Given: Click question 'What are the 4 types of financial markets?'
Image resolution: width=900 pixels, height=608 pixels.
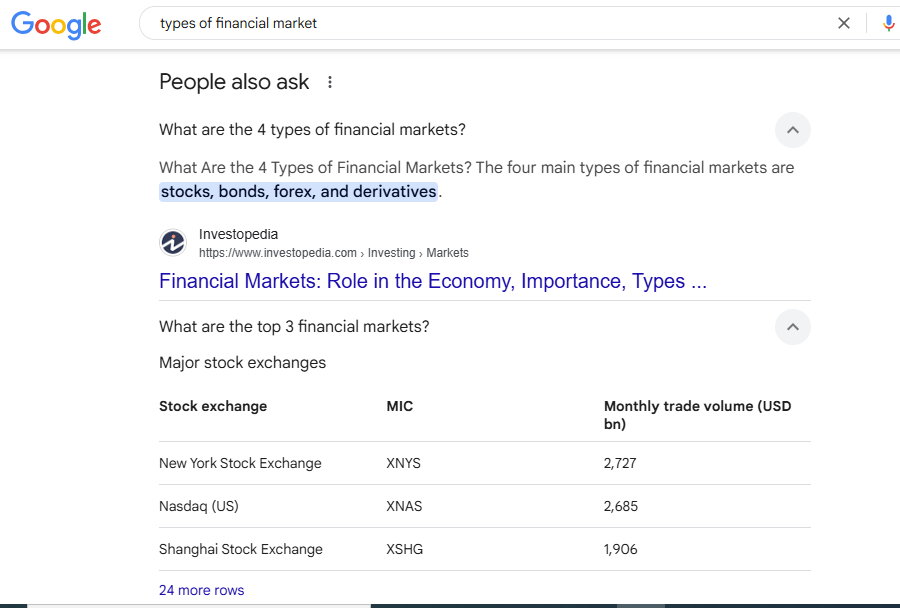Looking at the screenshot, I should point(312,130).
